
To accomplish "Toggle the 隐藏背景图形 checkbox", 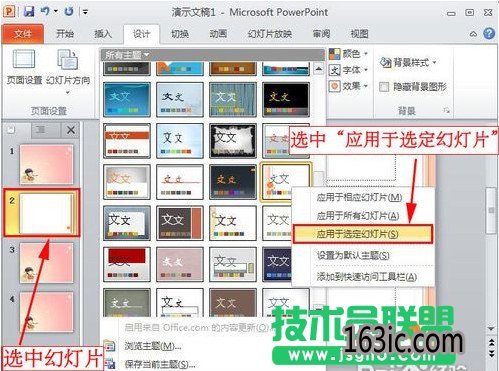I will pos(384,87).
